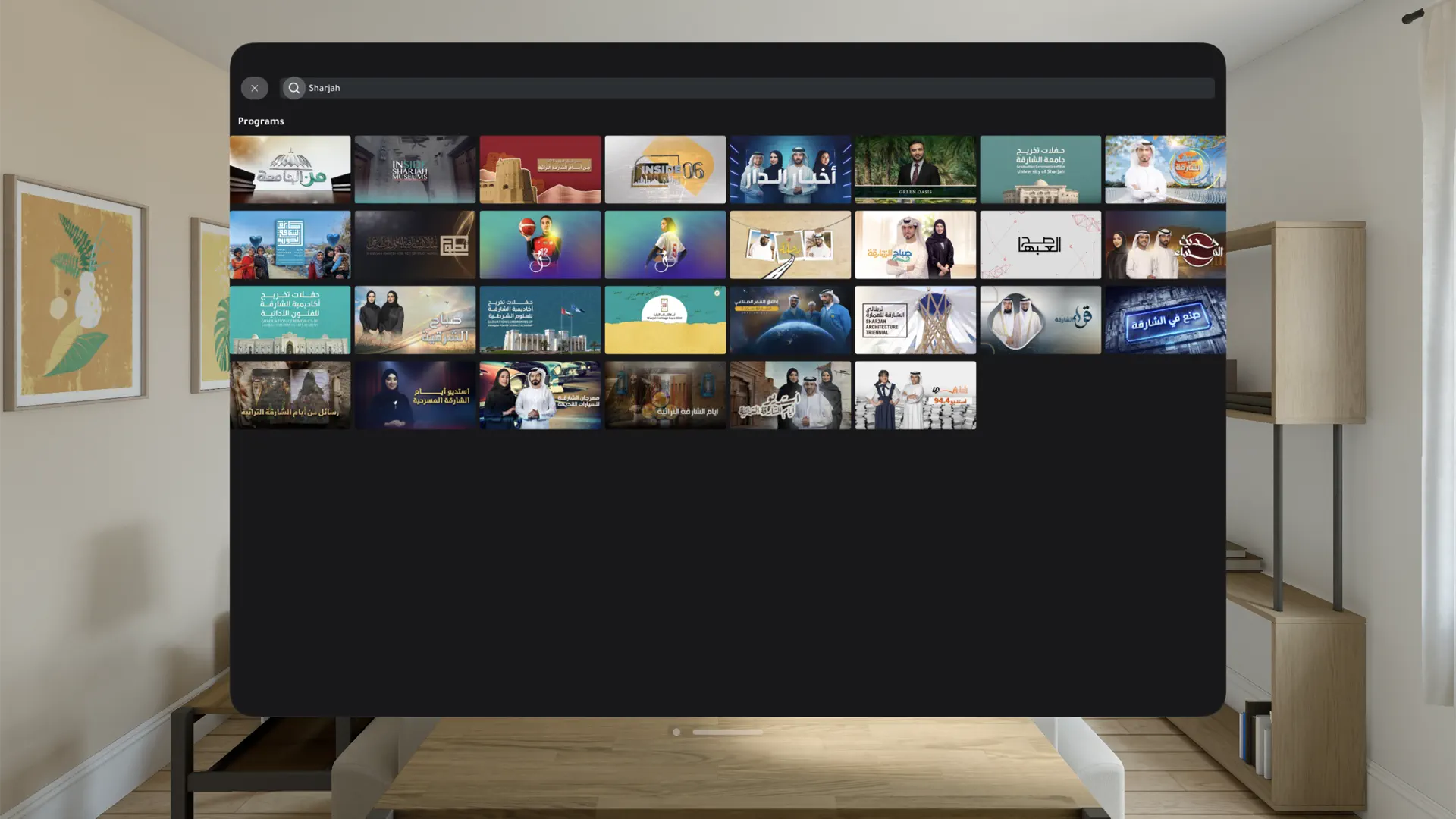Open the Sharjah Architecture Triennial program
This screenshot has width=1456, height=819.
pyautogui.click(x=915, y=319)
